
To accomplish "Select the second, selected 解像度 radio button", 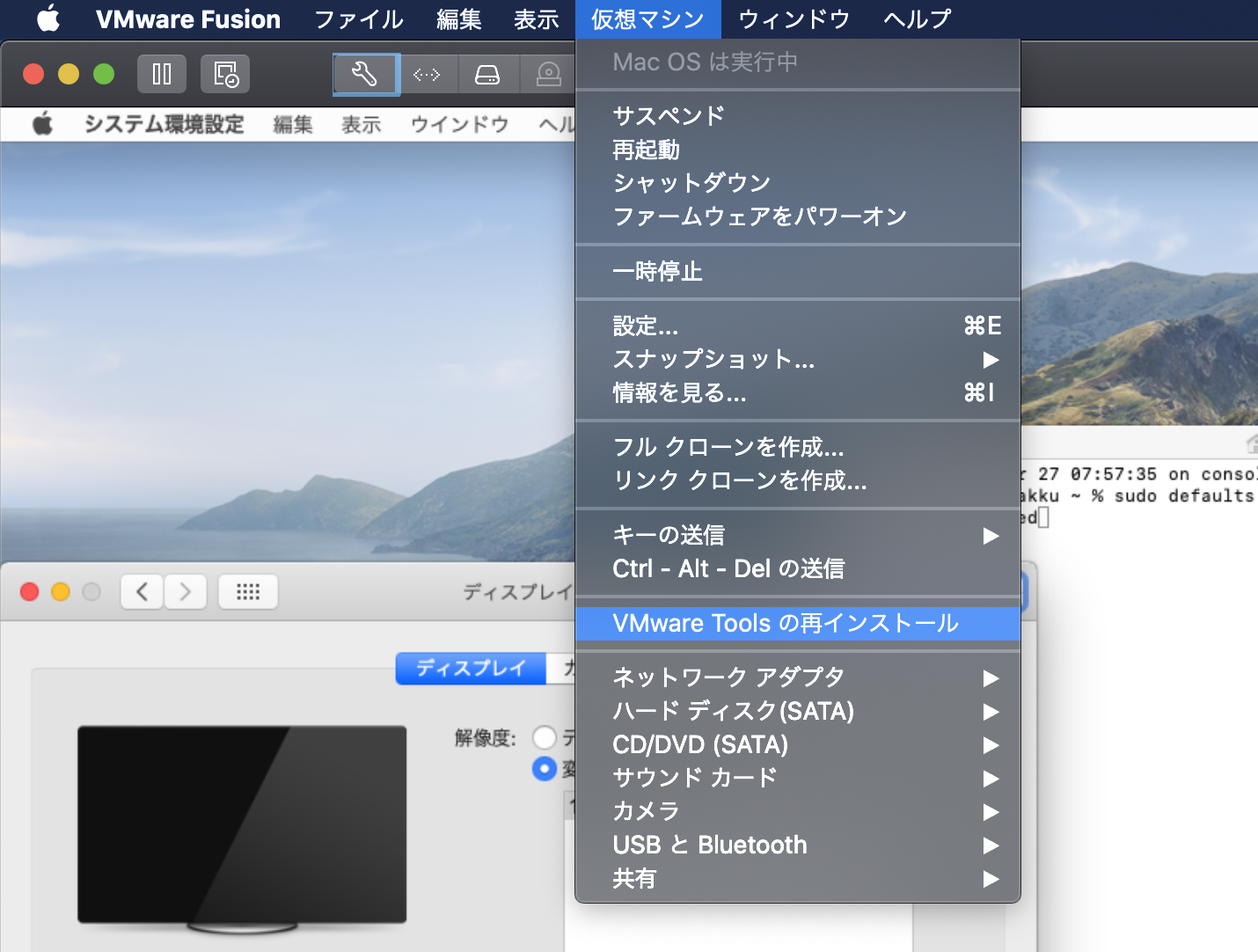I will coord(545,769).
